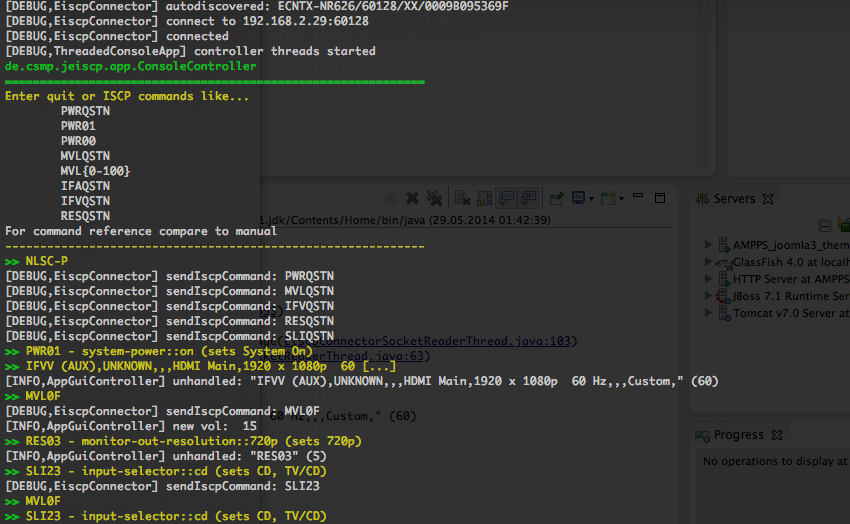Close the Progress view tab

point(777,435)
